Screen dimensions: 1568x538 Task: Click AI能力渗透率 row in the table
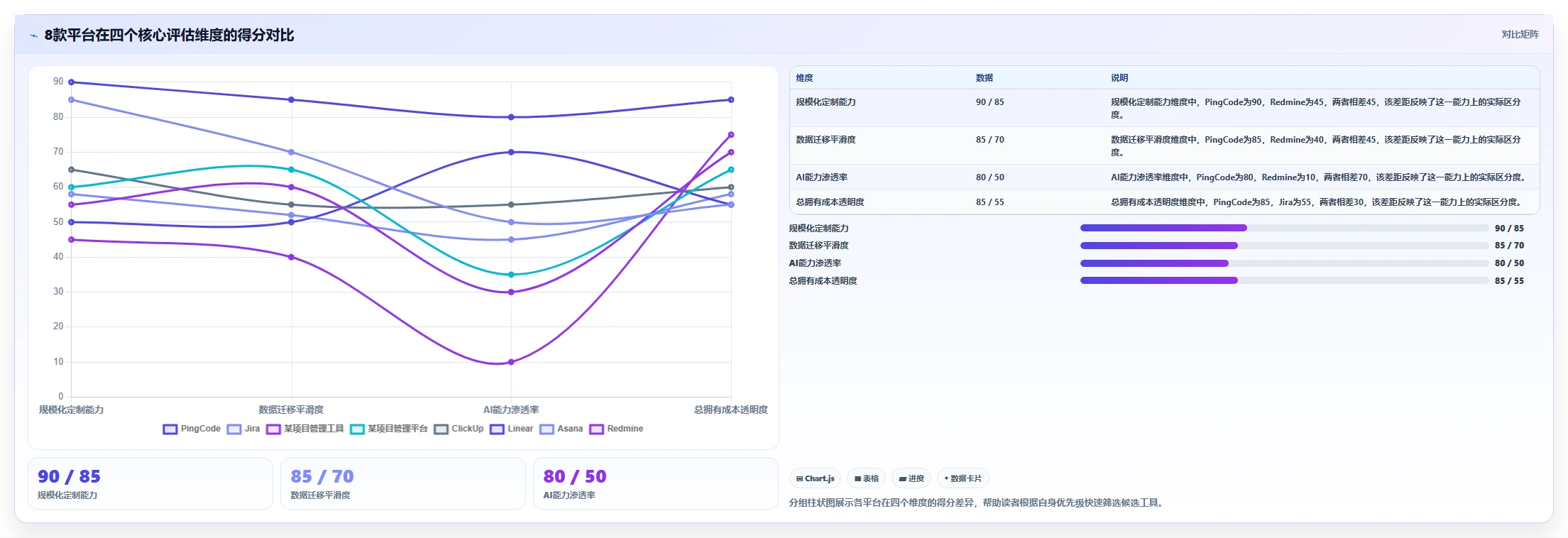tap(1164, 177)
